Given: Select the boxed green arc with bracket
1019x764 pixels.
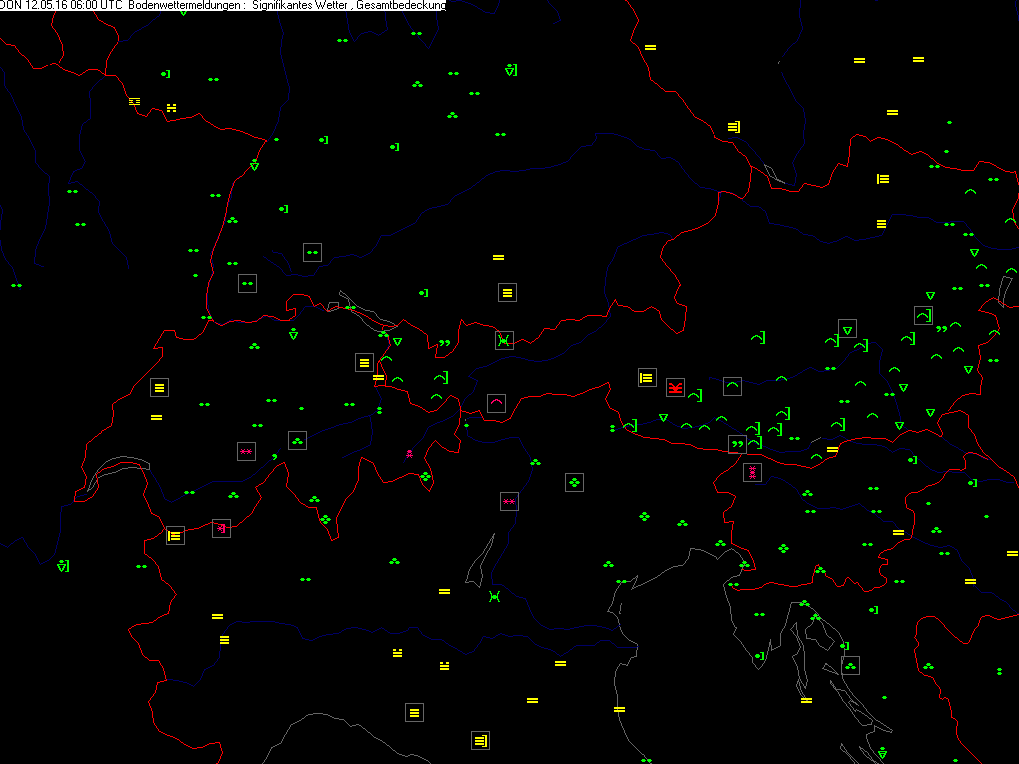Looking at the screenshot, I should (x=923, y=316).
